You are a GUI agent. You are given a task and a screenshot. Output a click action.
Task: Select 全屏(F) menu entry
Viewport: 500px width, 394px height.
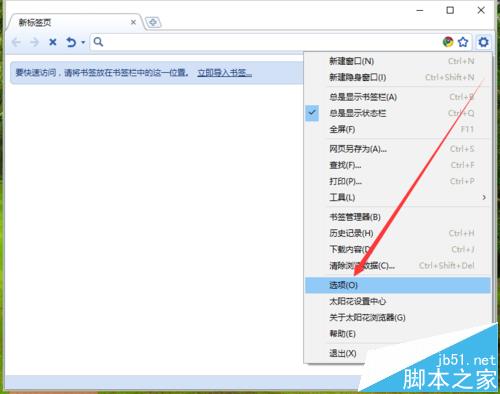(x=398, y=129)
